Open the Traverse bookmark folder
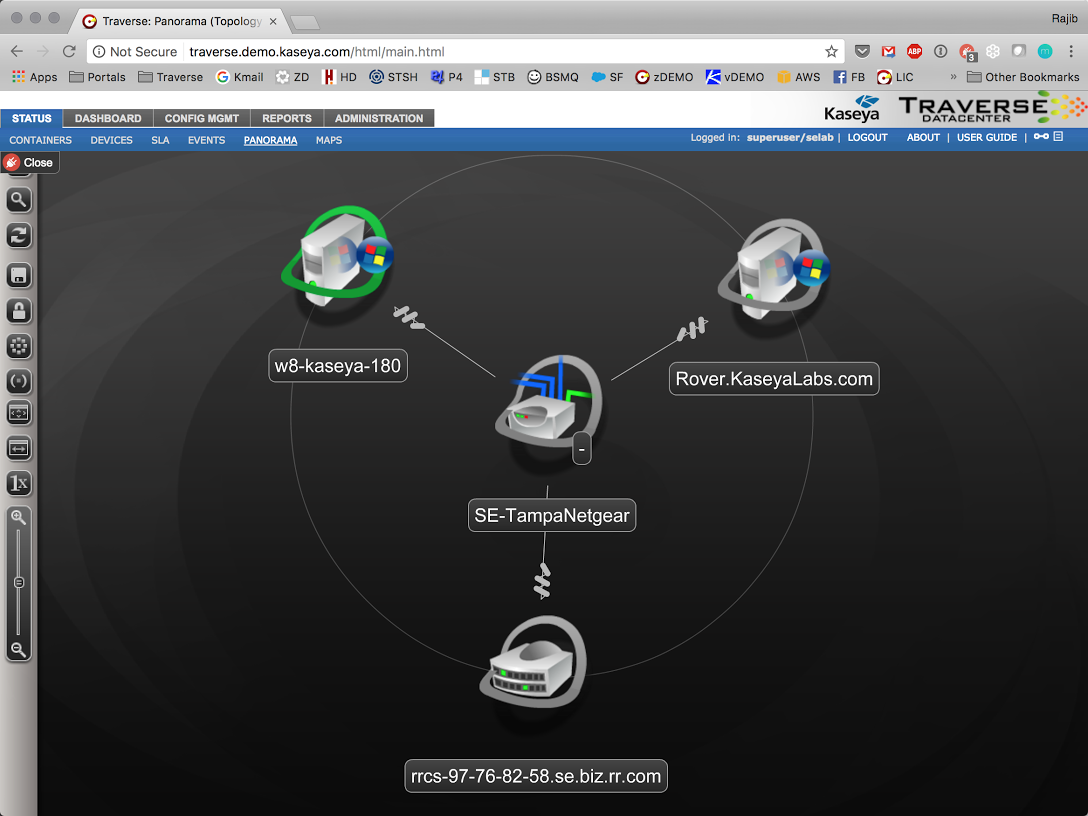Viewport: 1088px width, 816px height. (170, 77)
